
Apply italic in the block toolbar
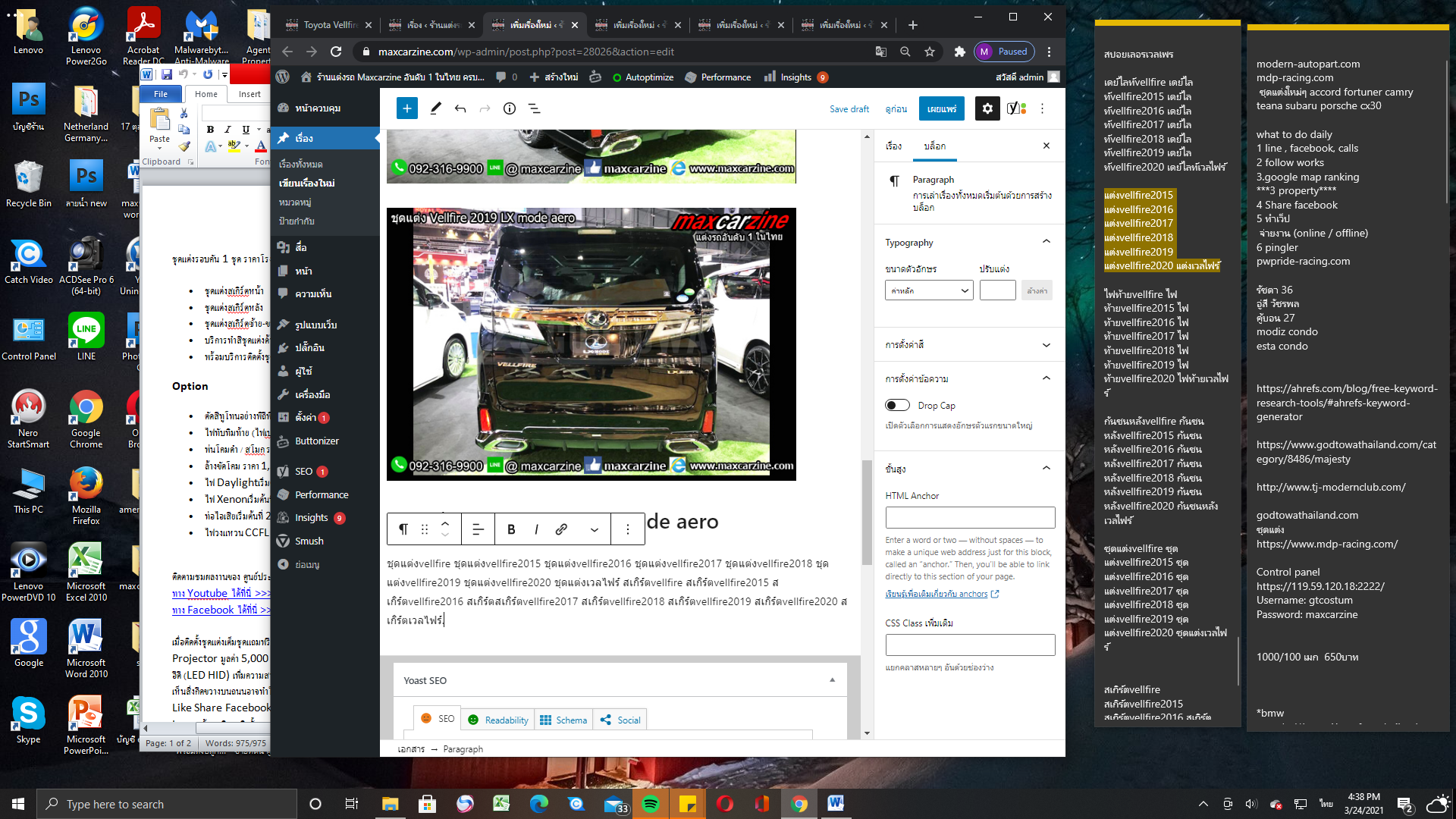536,529
